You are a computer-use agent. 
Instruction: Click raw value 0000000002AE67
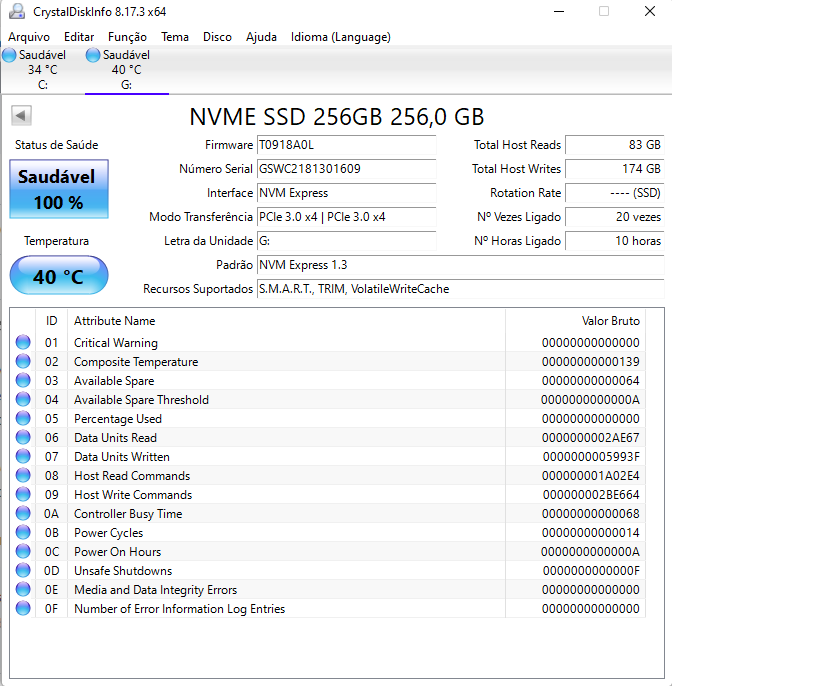click(x=590, y=438)
